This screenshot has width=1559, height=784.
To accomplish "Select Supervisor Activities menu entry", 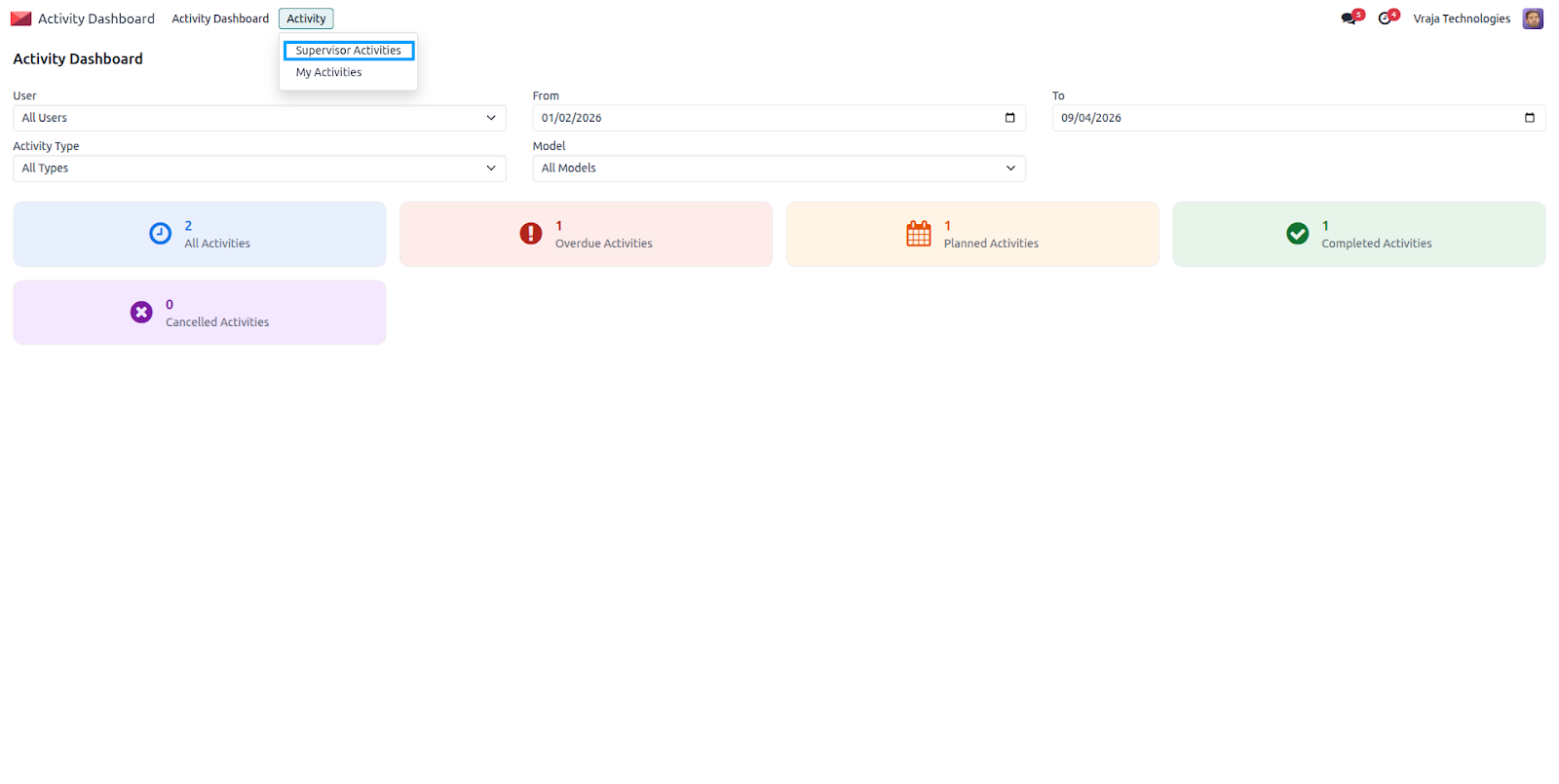I will 349,51.
